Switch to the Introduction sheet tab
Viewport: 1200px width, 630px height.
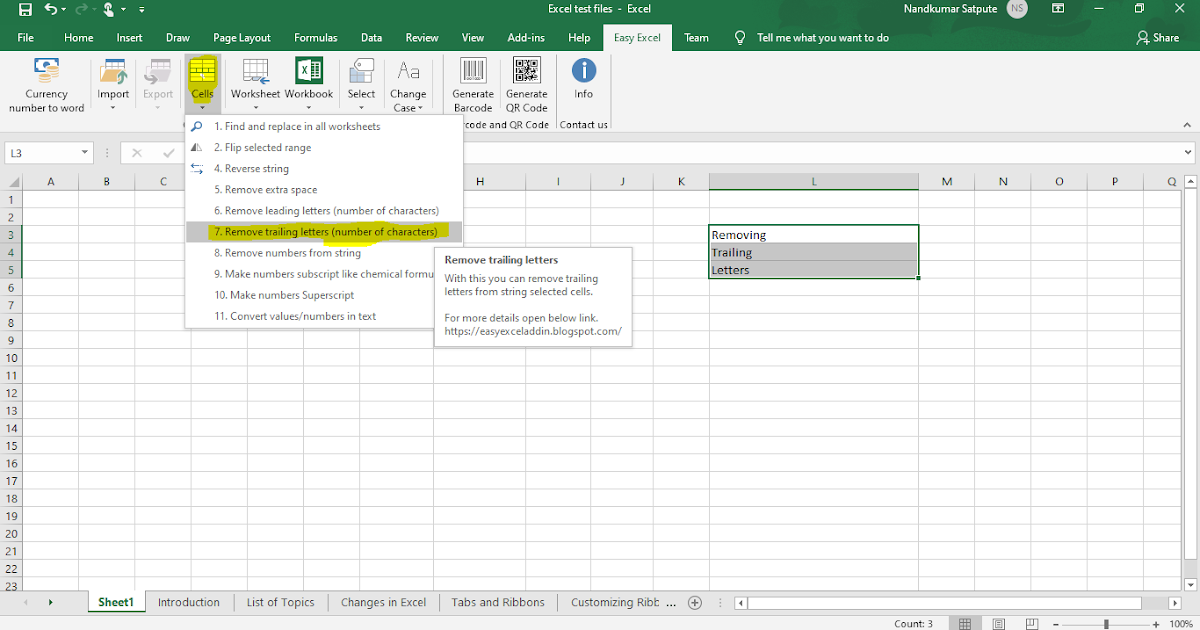(x=188, y=602)
